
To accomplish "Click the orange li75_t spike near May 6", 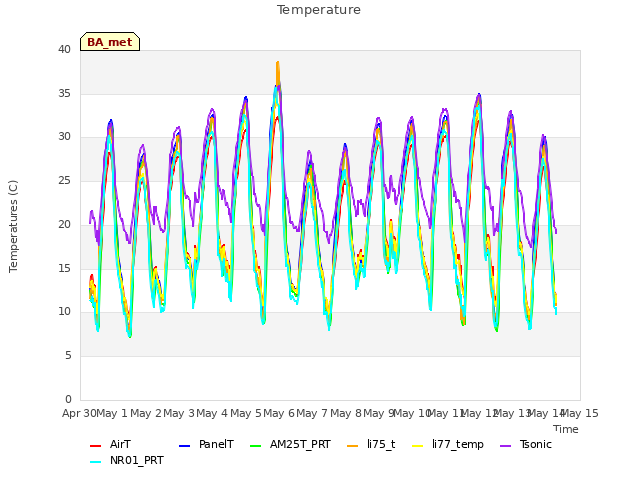I will point(278,71).
